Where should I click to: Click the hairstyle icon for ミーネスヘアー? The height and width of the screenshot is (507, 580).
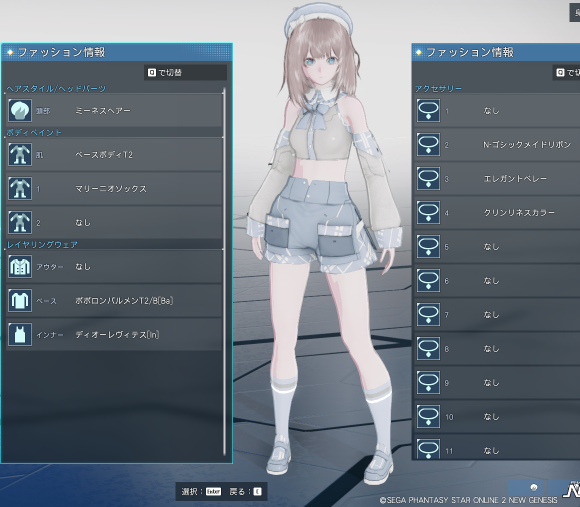tap(20, 111)
